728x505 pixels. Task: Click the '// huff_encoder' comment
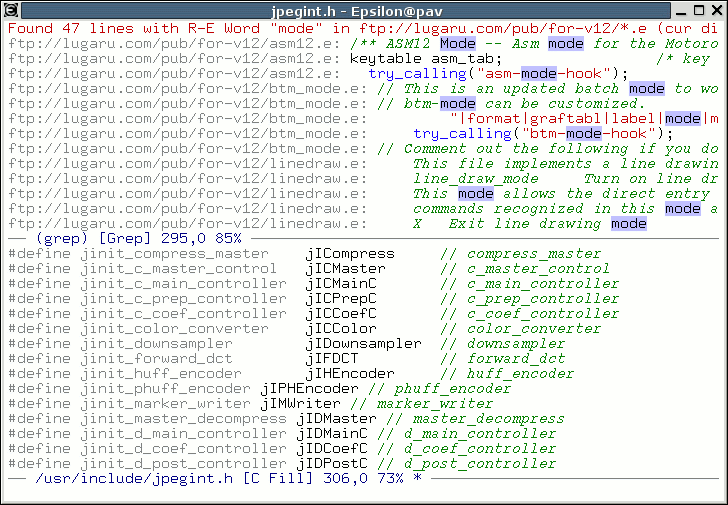coord(507,373)
